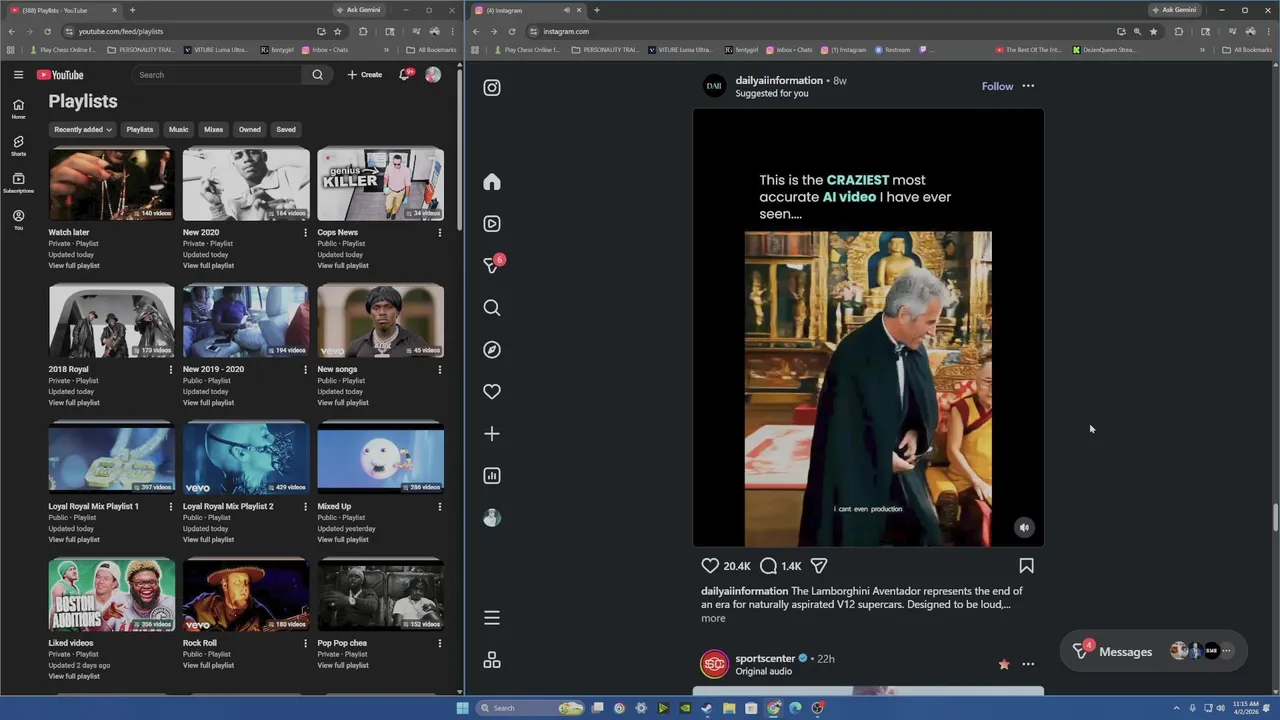Open Instagram Search icon
The width and height of the screenshot is (1280, 720).
click(492, 308)
